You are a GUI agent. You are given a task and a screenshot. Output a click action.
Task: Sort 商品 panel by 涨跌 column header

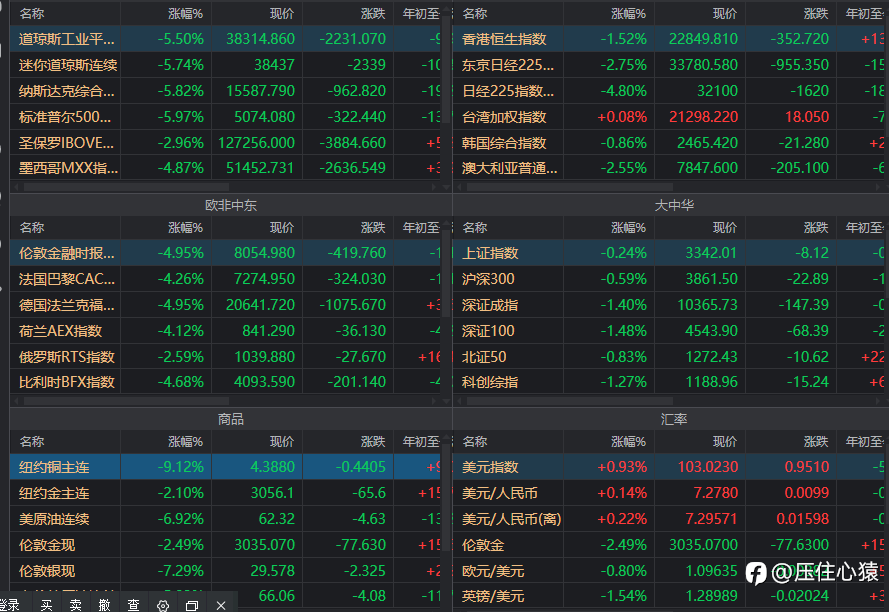tap(372, 441)
